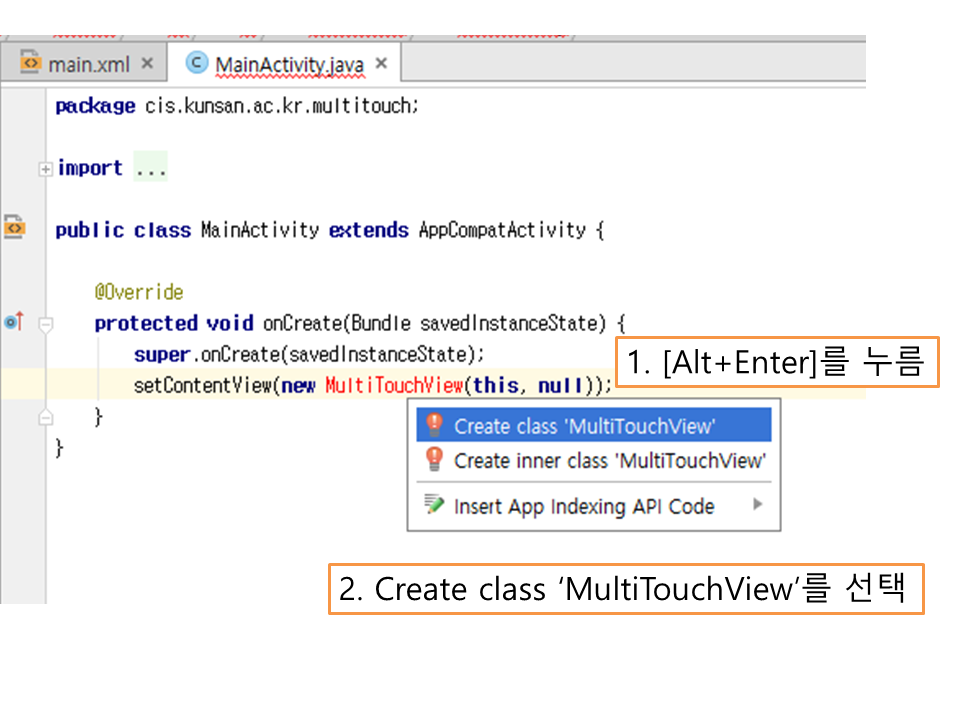Click the related XML file gutter icon
Viewport: 960px width, 720px height.
(14, 228)
